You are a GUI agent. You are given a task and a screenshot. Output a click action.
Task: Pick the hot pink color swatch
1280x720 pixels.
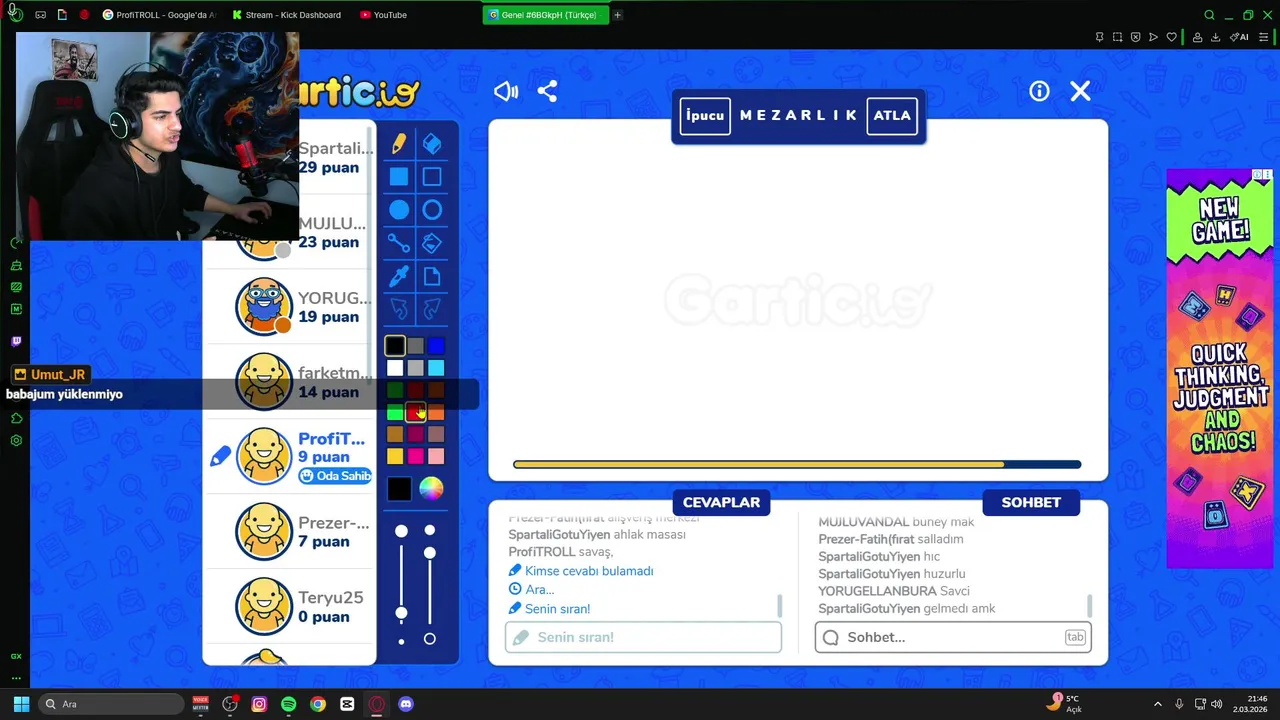tap(416, 456)
